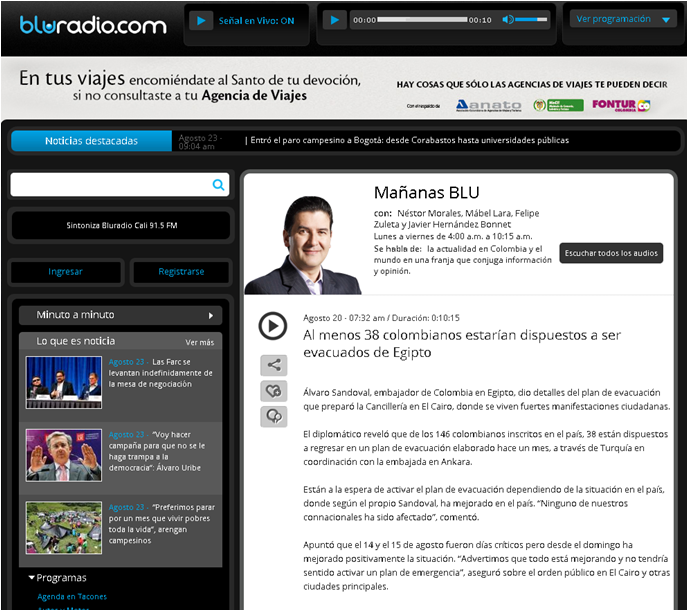Click the FONTUR logo in the banner
The image size is (688, 611).
621,105
